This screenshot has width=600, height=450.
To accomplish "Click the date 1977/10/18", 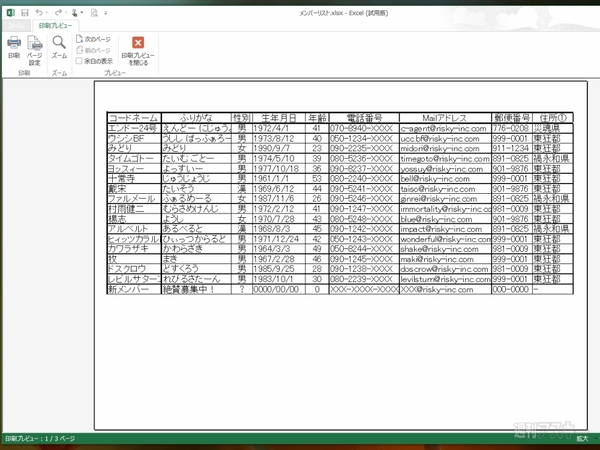I will pyautogui.click(x=279, y=168).
